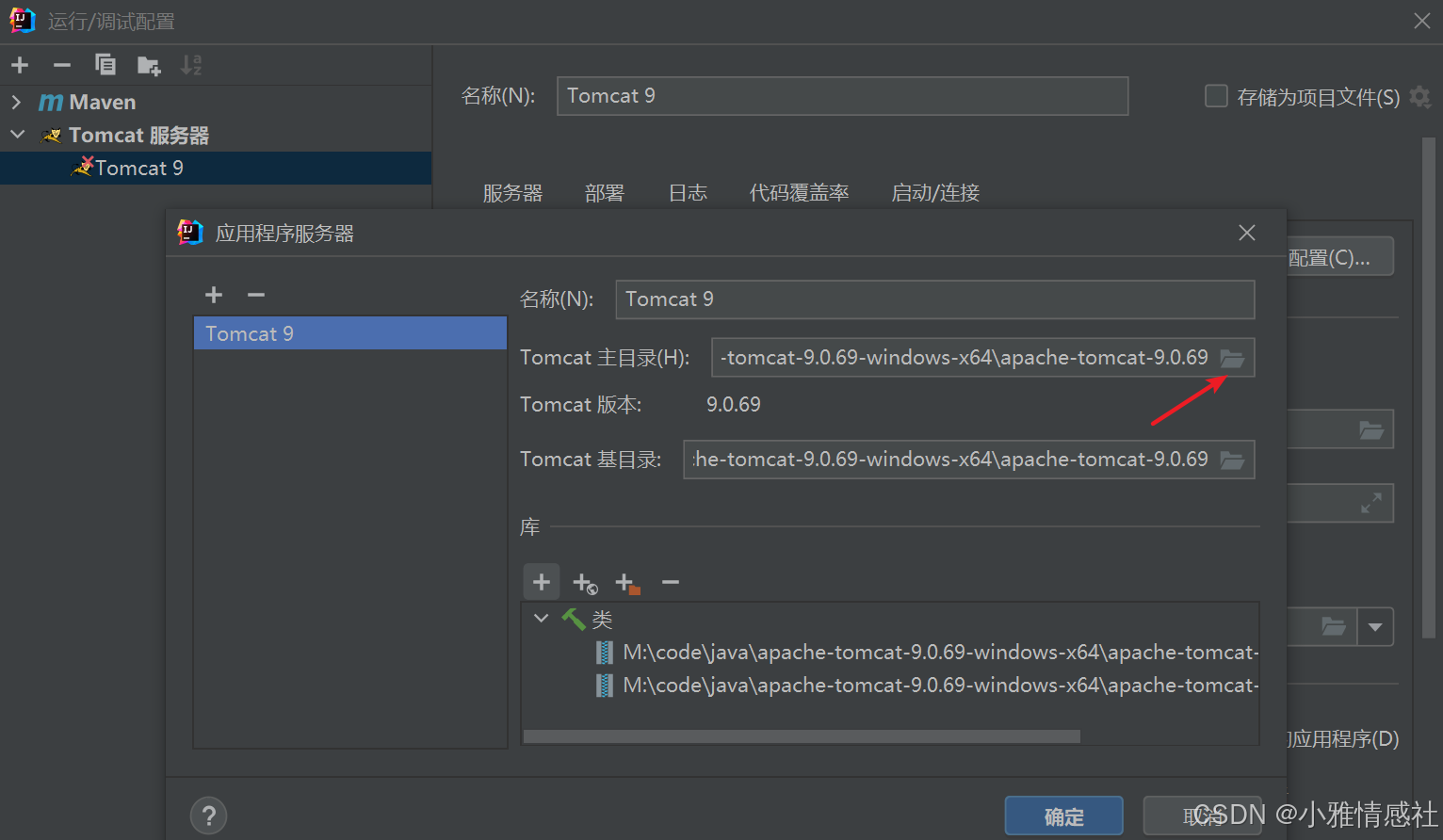Click 类 node label in library tree

[603, 619]
